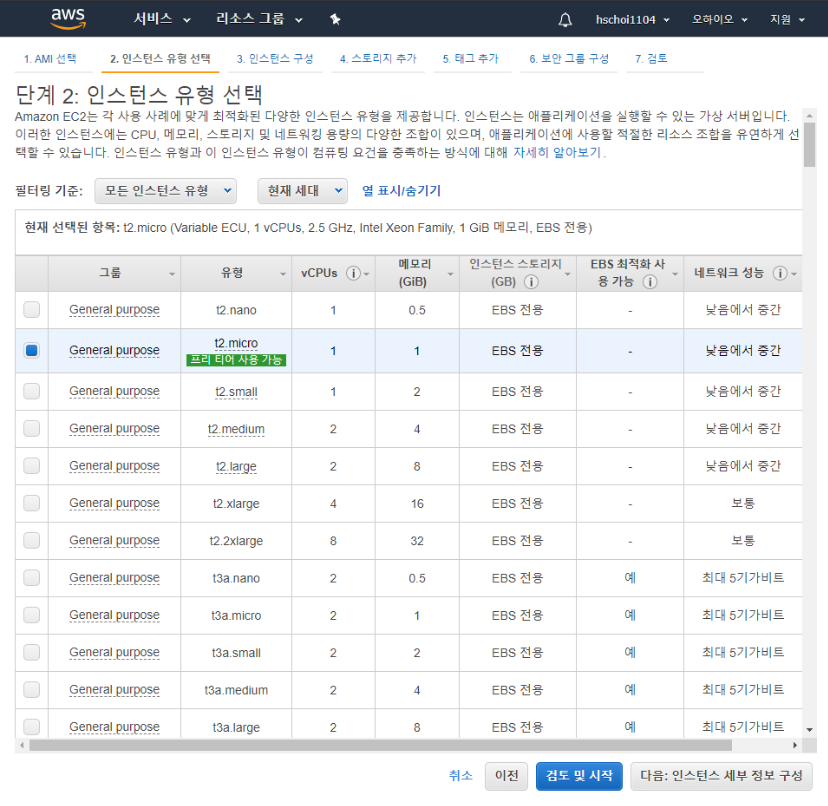828x806 pixels.
Task: Sort by the 메모리 (GiB) column arrow
Action: pyautogui.click(x=450, y=274)
